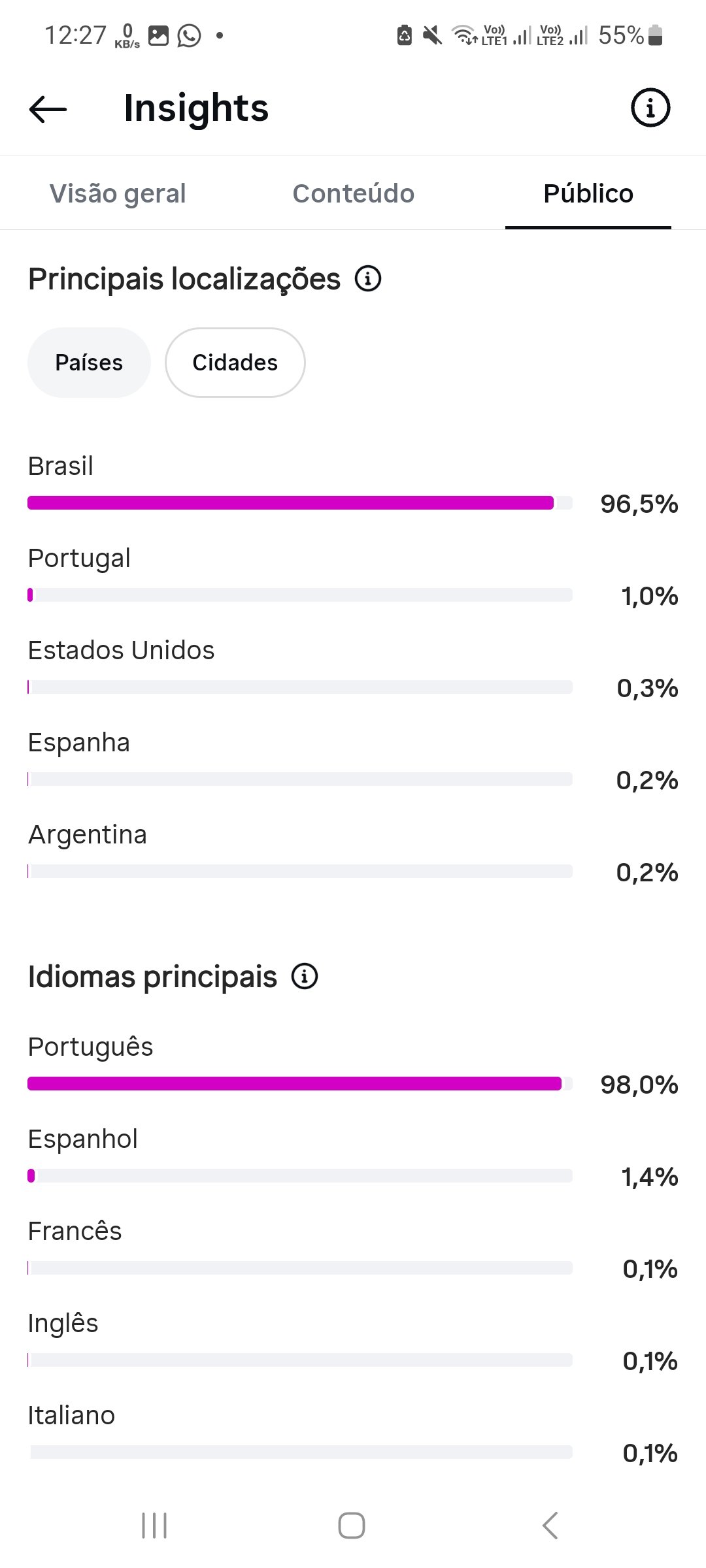This screenshot has height=1568, width=706.
Task: Open the info icon in the header
Action: (x=650, y=108)
